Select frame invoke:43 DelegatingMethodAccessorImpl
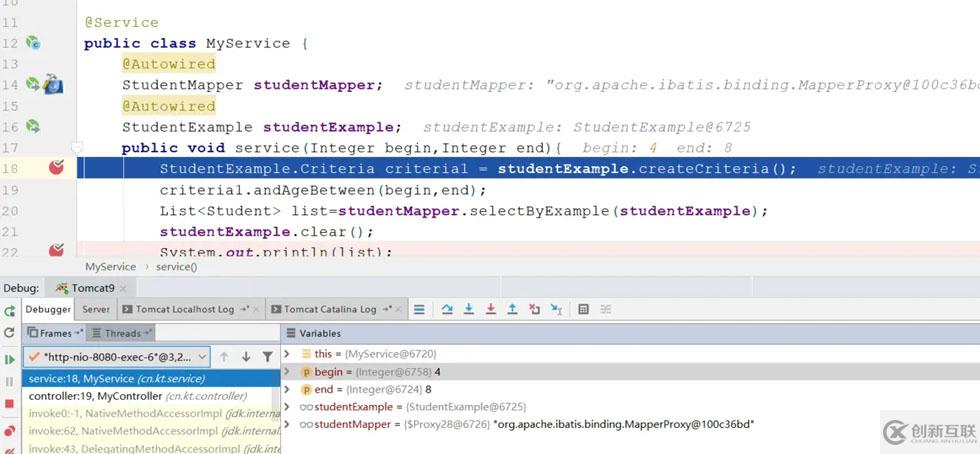This screenshot has width=980, height=454. [151, 448]
